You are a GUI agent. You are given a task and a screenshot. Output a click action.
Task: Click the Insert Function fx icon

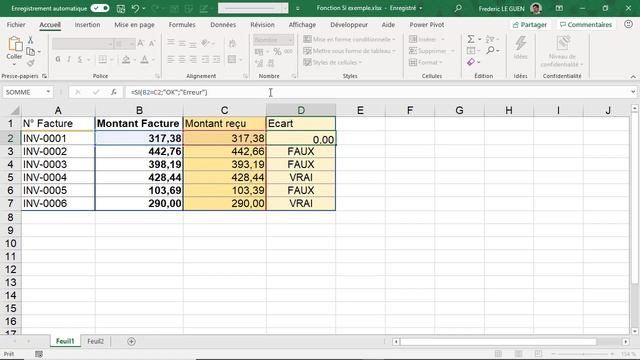click(114, 92)
